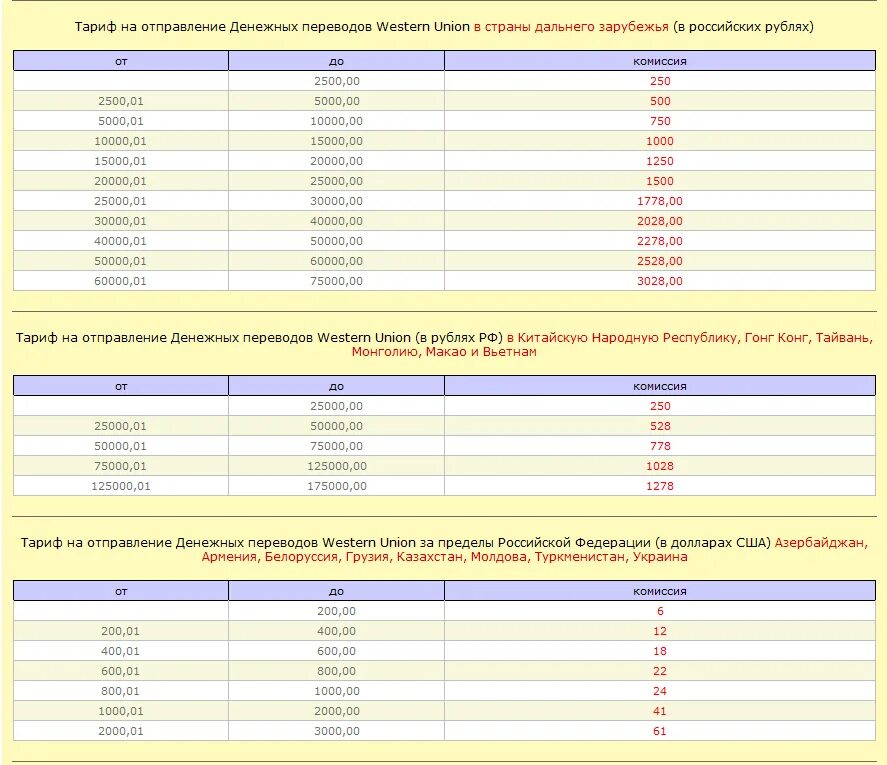Click the 1778,00 commission value
Screen dimensions: 887x765
660,201
